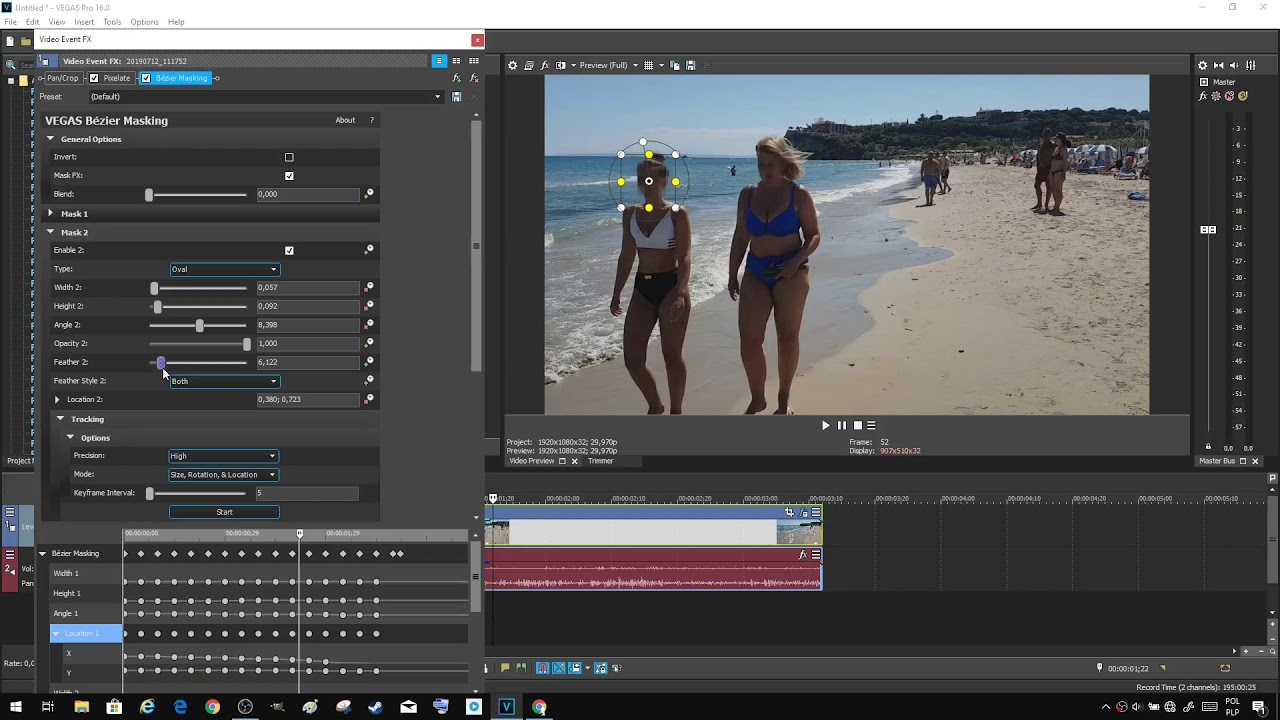The height and width of the screenshot is (720, 1280).
Task: Open Preview (Full) quality dropdown
Action: (608, 65)
